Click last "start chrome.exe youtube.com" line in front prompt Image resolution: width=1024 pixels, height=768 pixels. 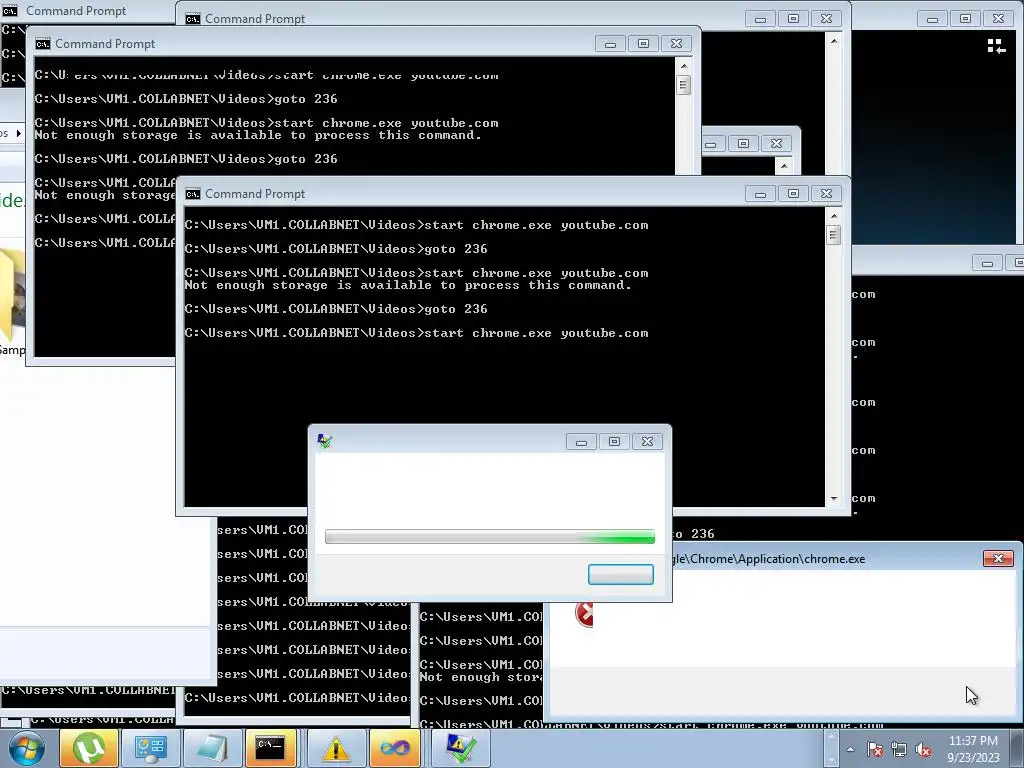pyautogui.click(x=537, y=333)
